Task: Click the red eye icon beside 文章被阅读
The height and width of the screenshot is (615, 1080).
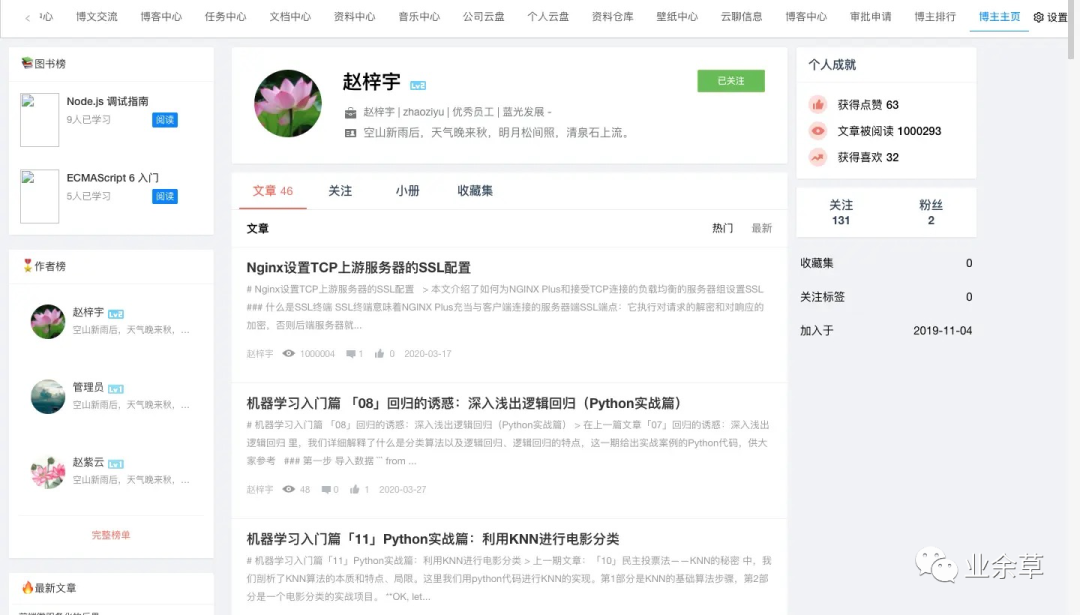Action: [x=818, y=131]
